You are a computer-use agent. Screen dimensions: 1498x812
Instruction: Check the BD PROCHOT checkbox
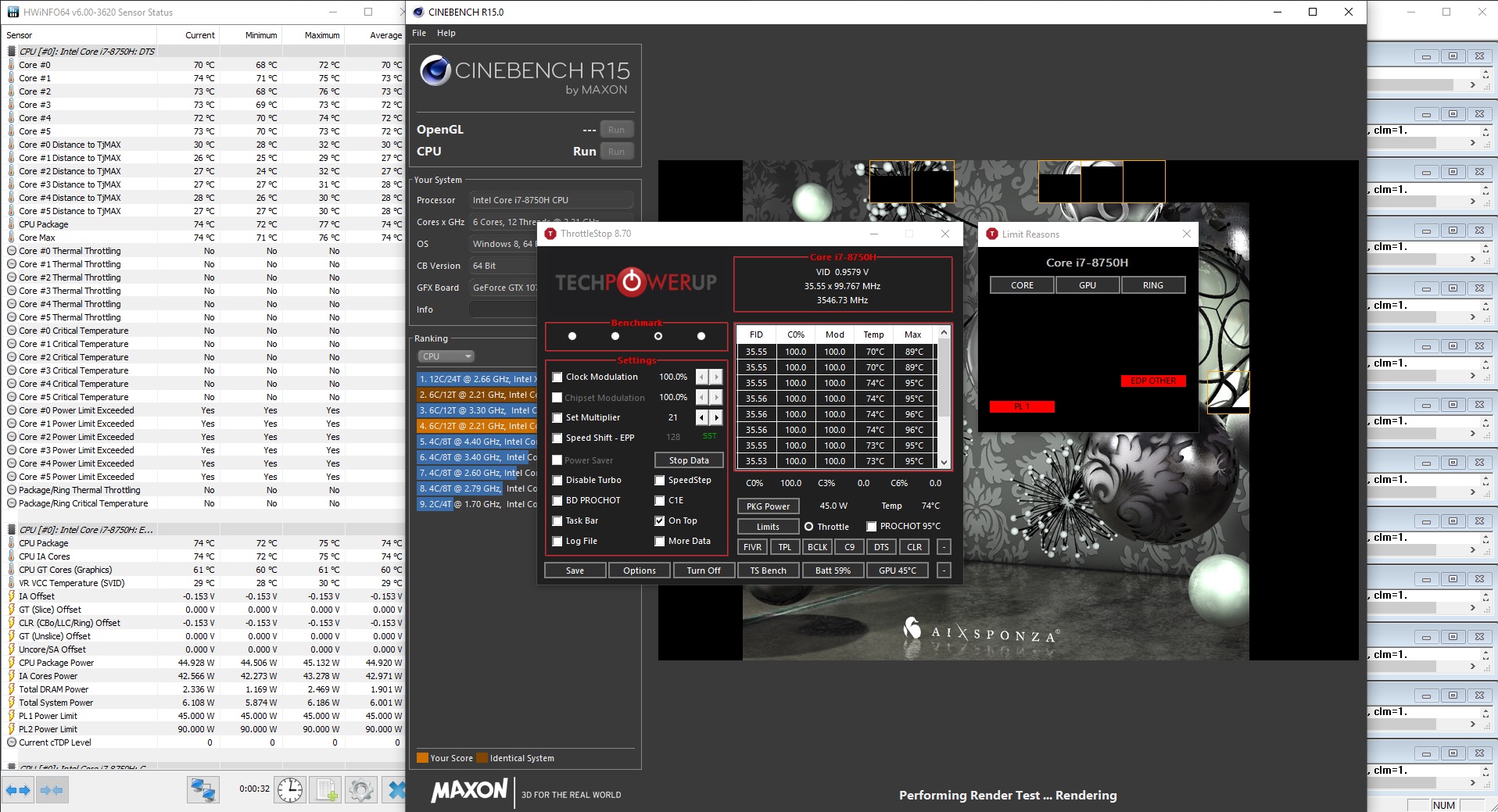(x=557, y=500)
